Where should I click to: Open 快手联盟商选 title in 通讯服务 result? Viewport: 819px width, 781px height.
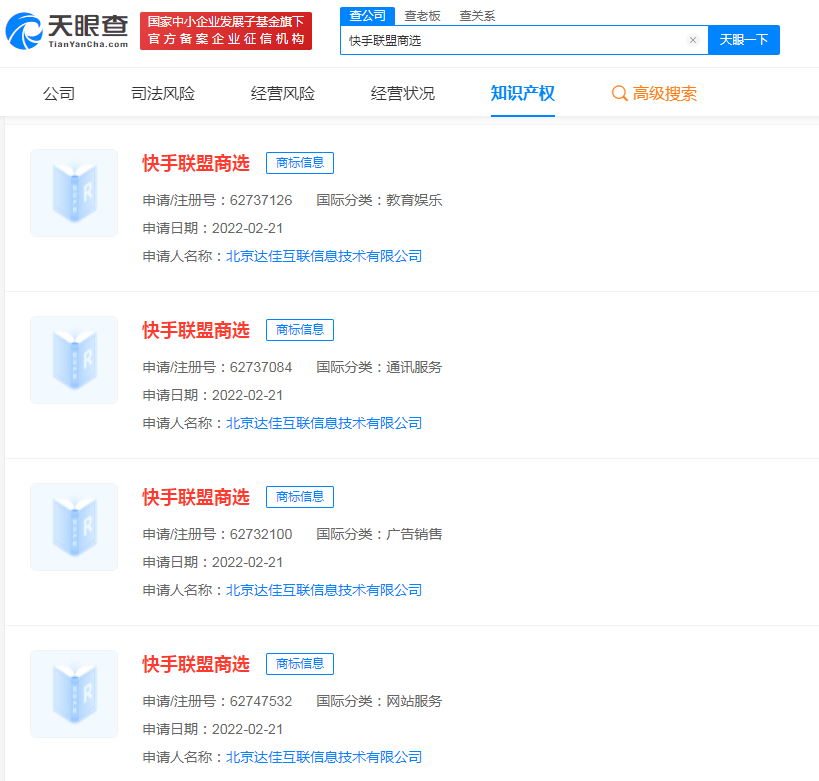pos(196,331)
